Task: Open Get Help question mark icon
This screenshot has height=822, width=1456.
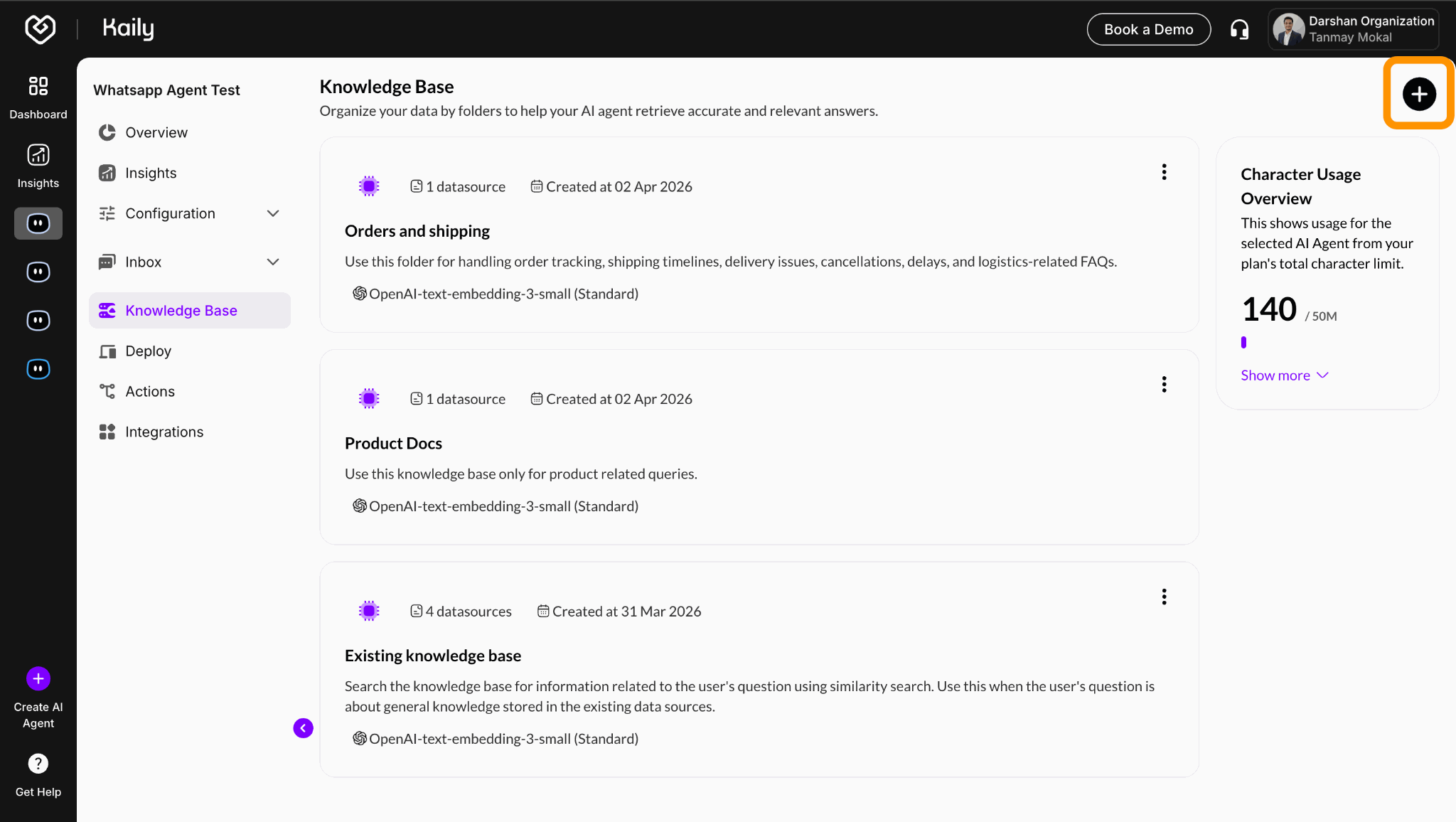Action: (38, 764)
